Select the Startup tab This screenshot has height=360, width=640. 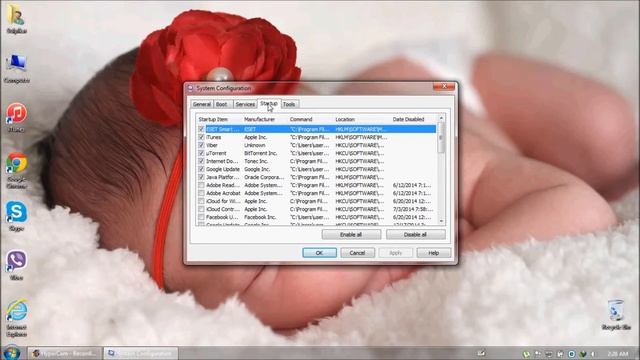[x=269, y=104]
